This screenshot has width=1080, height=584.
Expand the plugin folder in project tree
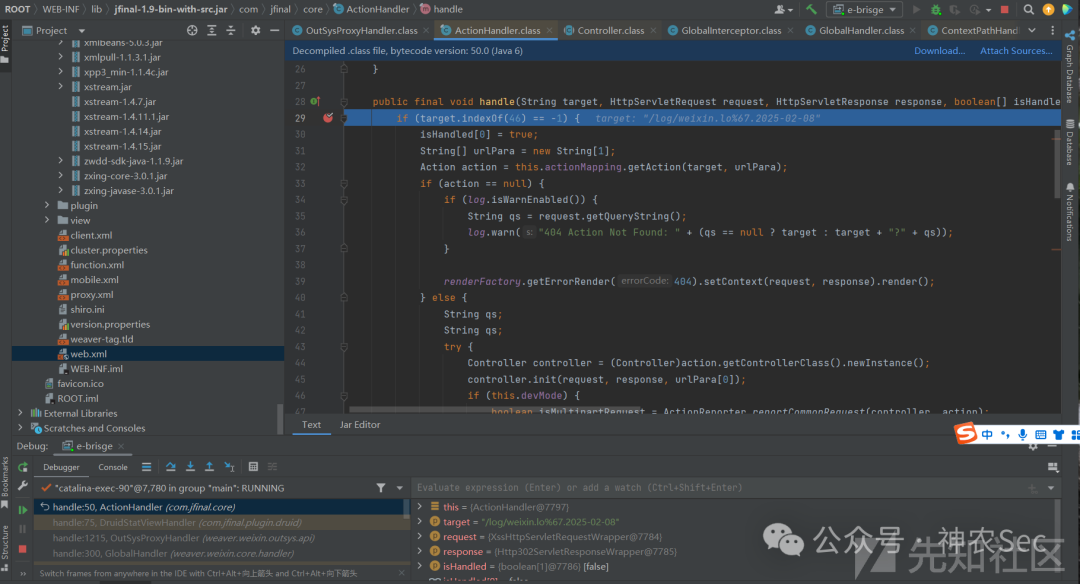47,206
